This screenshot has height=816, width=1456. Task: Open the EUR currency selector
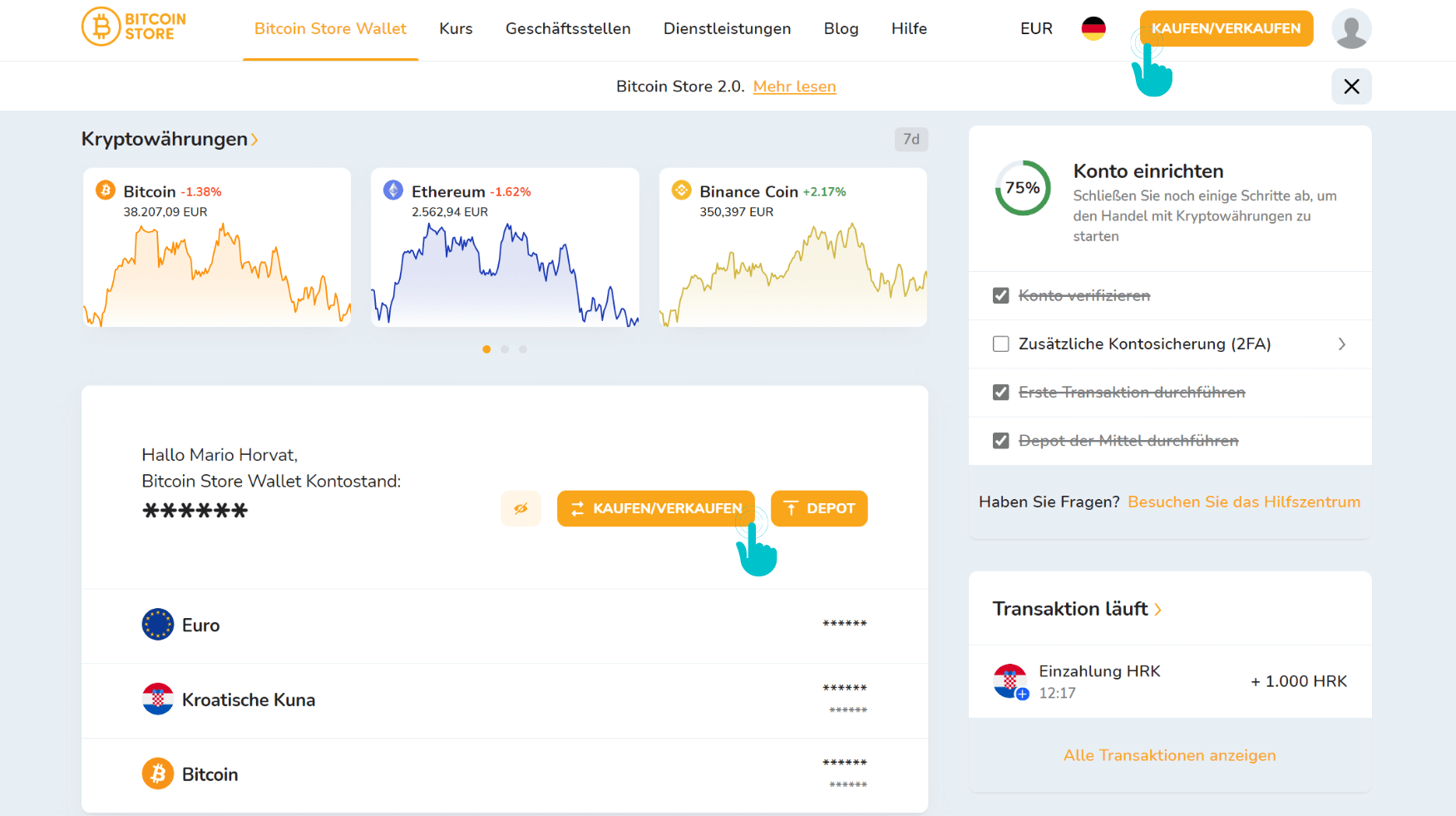coord(1036,28)
